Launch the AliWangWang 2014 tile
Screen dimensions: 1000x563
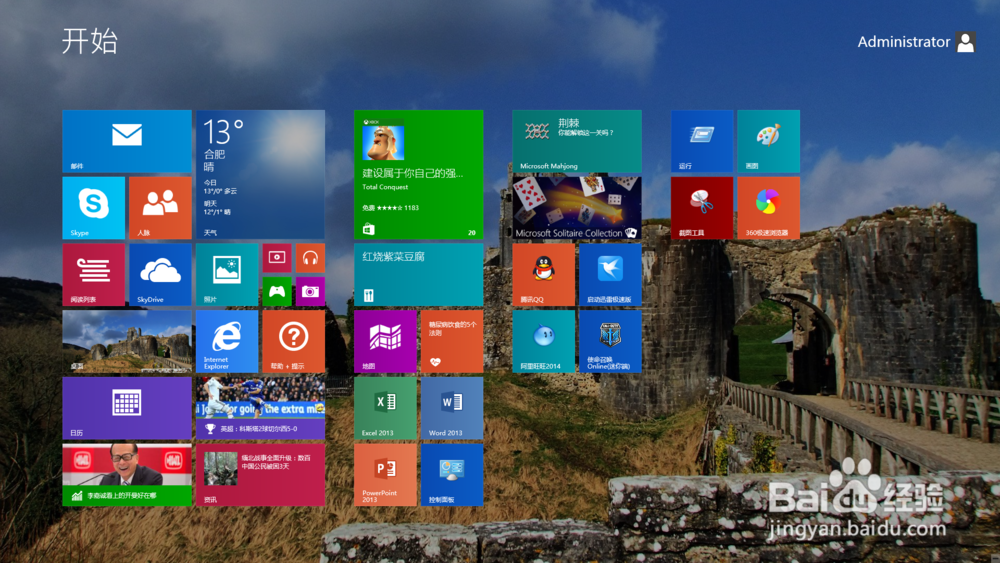coord(543,341)
